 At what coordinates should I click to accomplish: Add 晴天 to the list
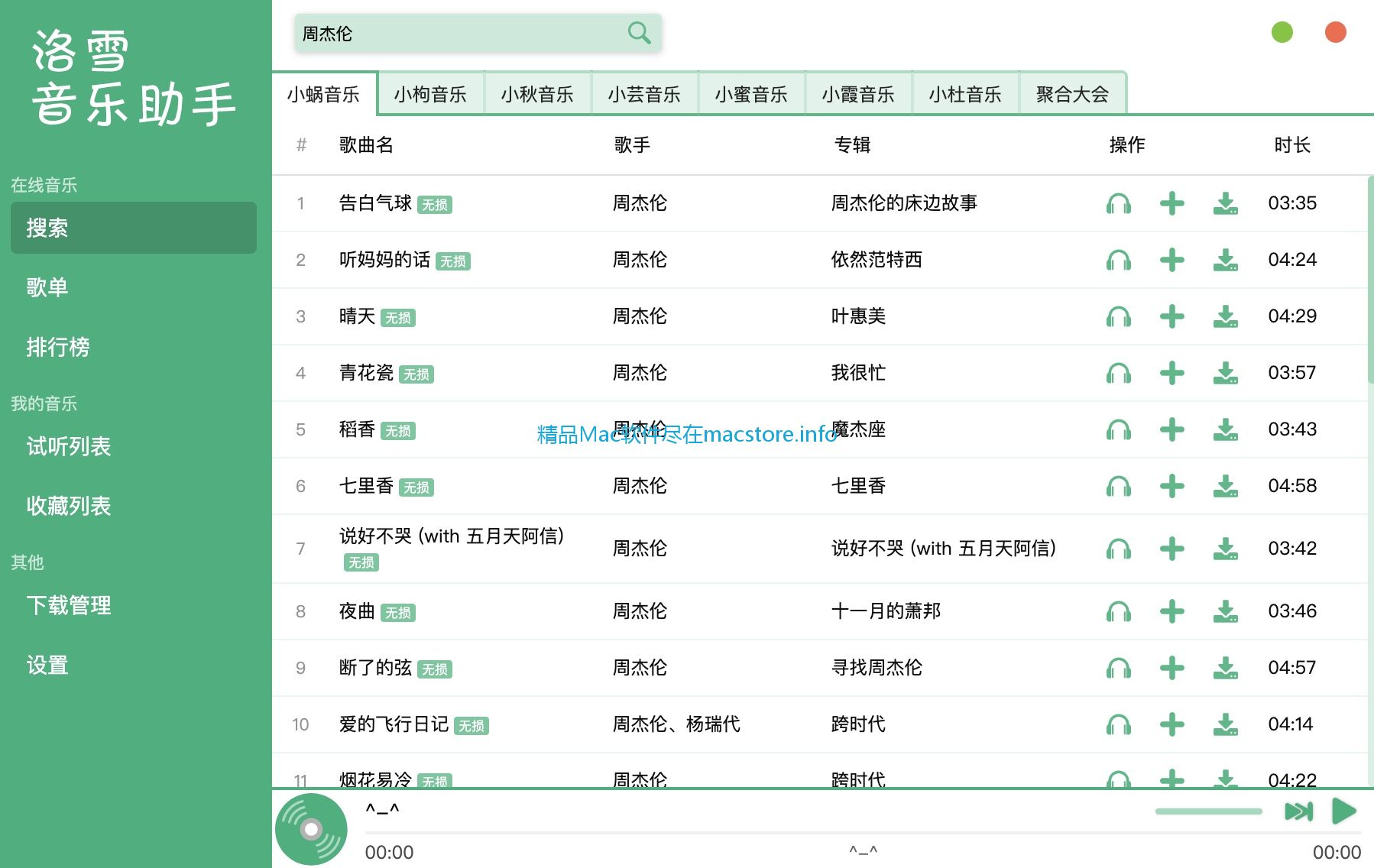[1171, 316]
